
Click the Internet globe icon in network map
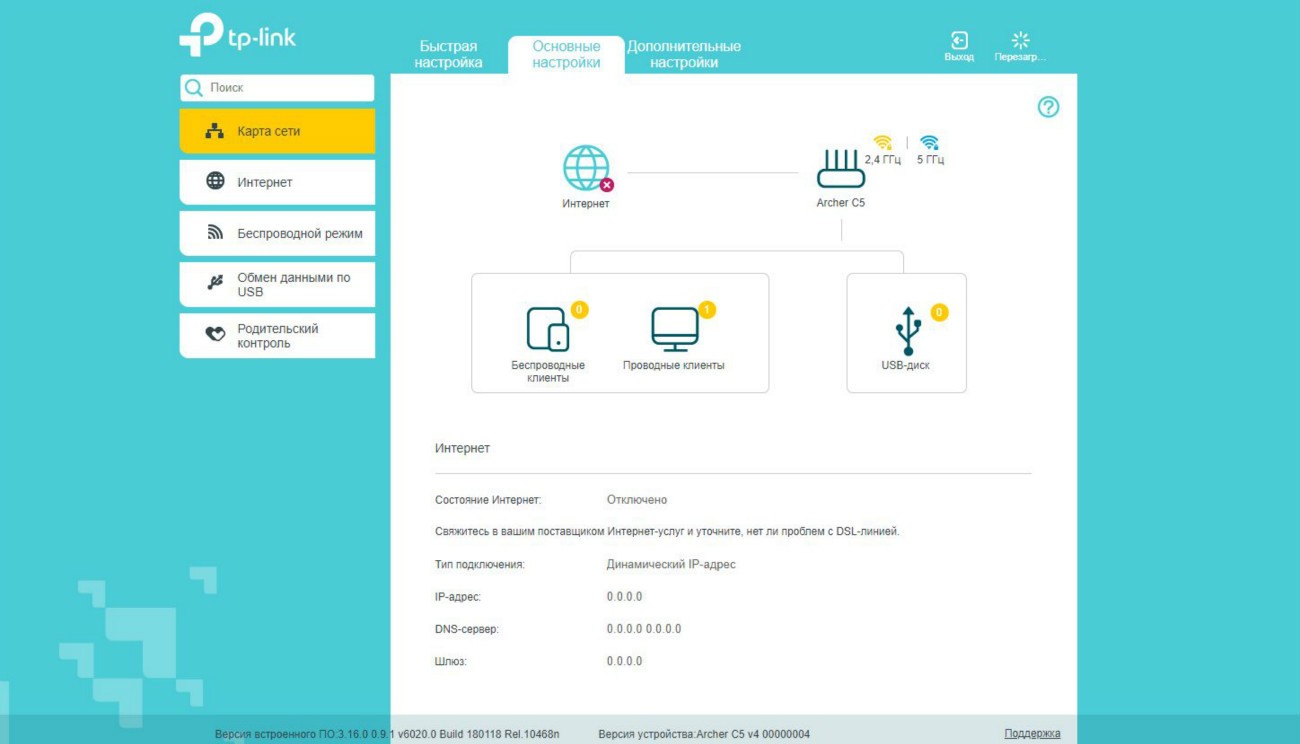click(x=586, y=168)
